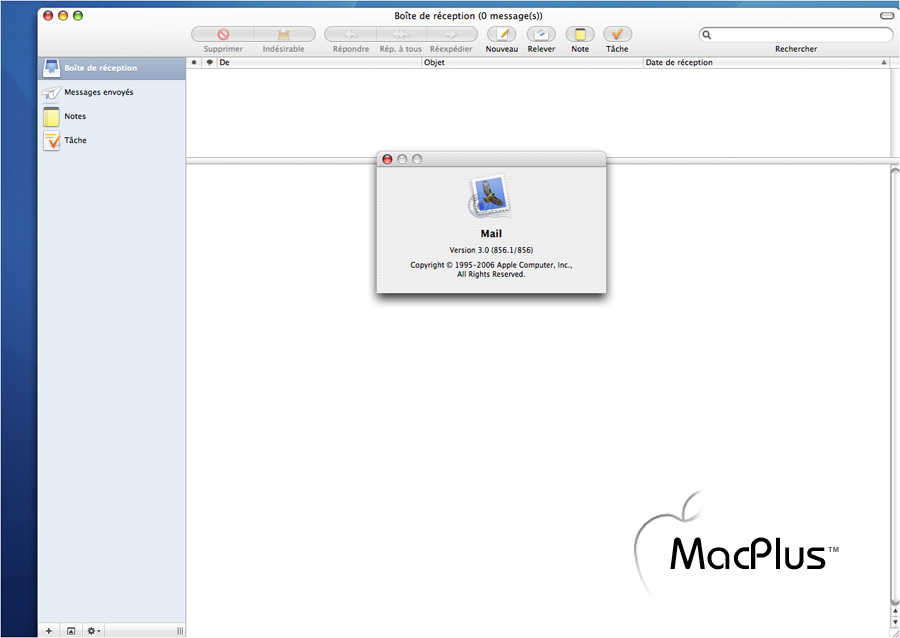Fetch new mail with the Relever button

(541, 34)
